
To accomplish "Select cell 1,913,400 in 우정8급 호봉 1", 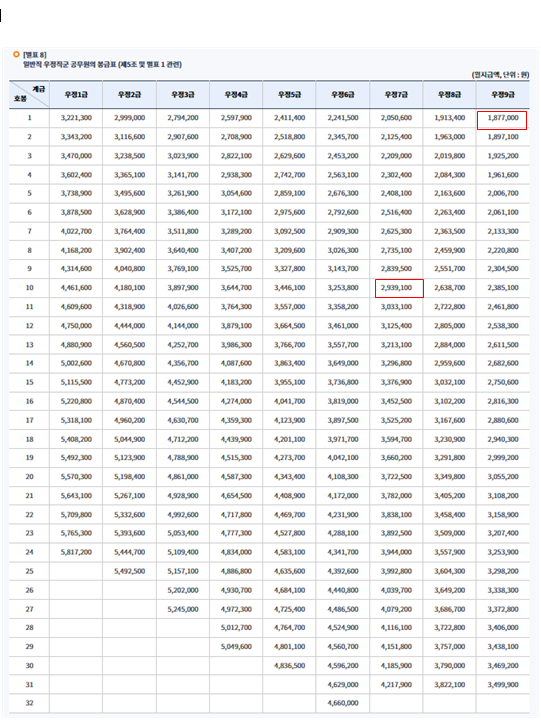I will (450, 118).
